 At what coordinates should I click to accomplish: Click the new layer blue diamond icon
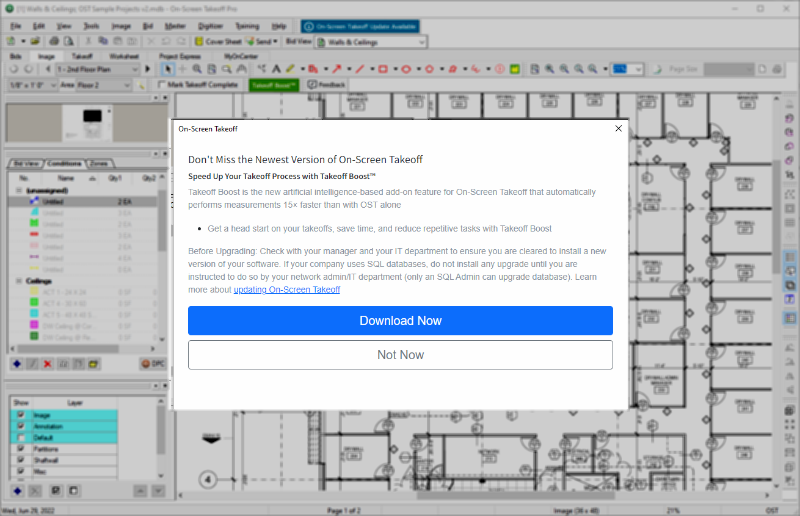pos(17,491)
